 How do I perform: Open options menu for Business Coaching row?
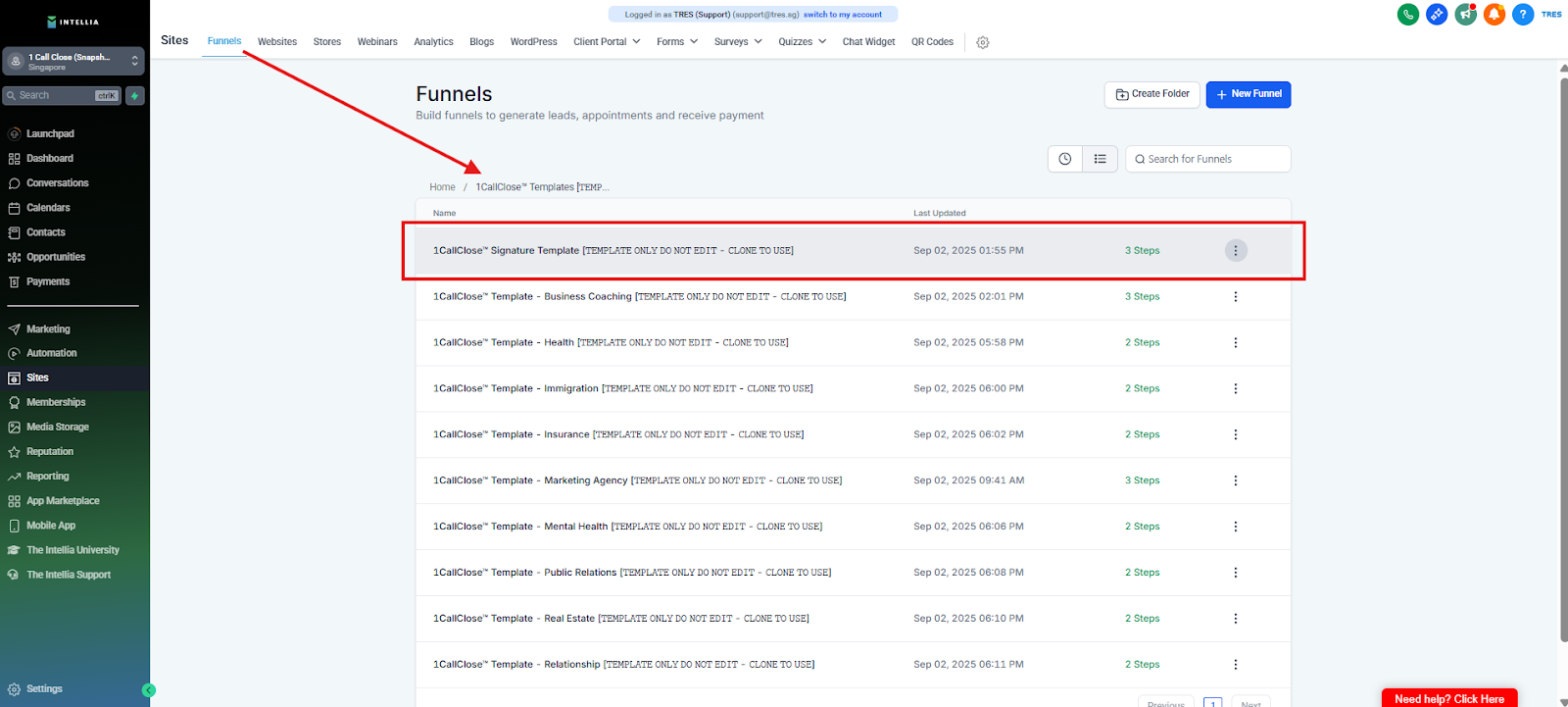coord(1236,296)
